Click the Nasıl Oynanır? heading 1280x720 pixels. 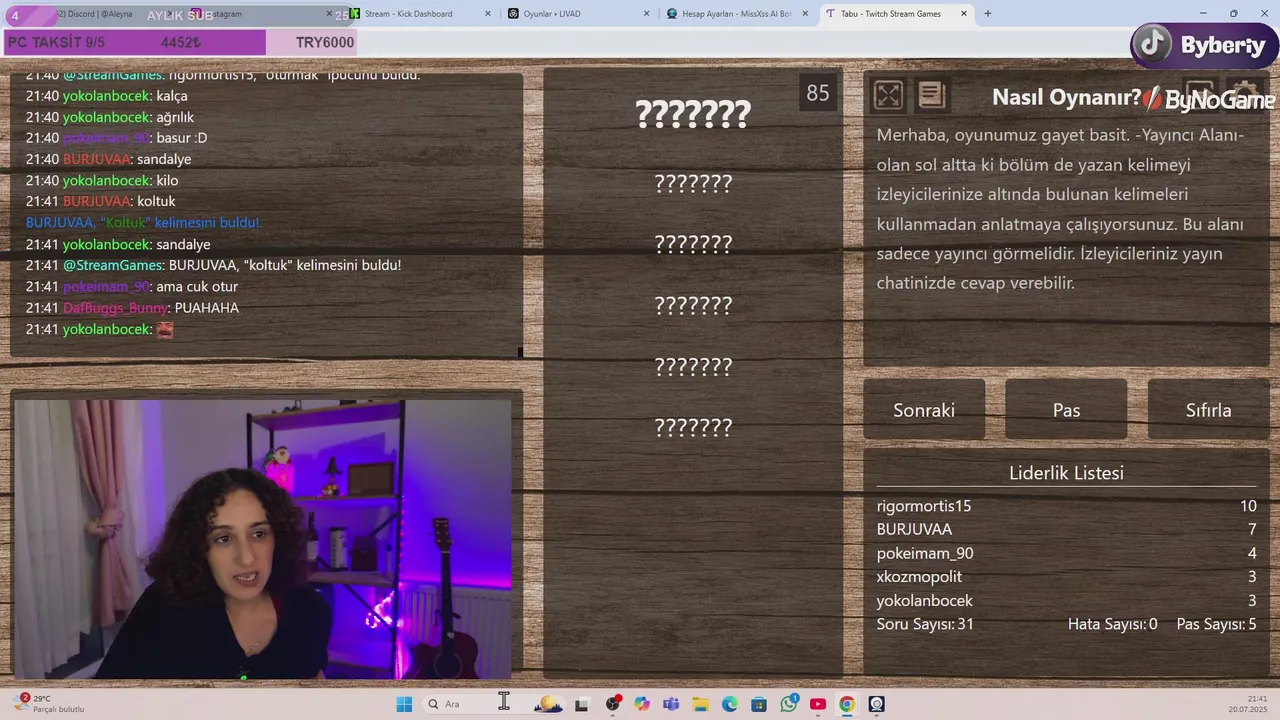point(1066,97)
